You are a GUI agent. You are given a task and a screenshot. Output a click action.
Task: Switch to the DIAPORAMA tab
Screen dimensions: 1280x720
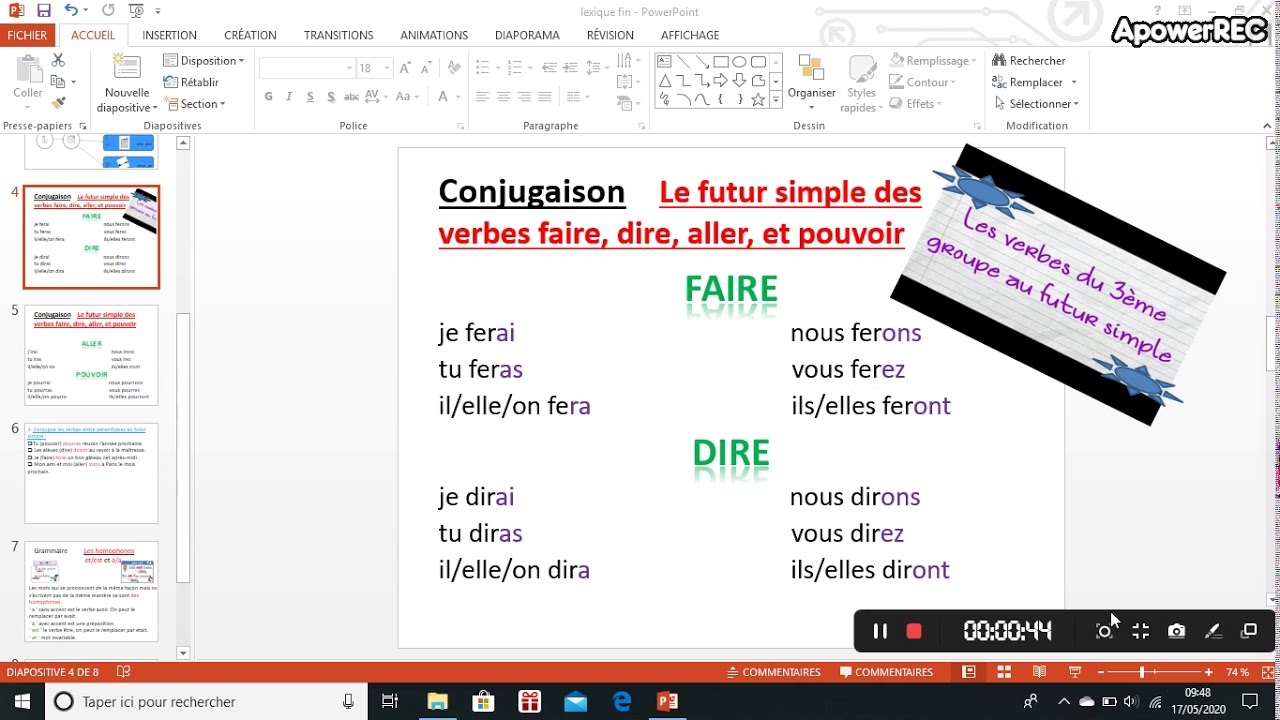pos(527,35)
